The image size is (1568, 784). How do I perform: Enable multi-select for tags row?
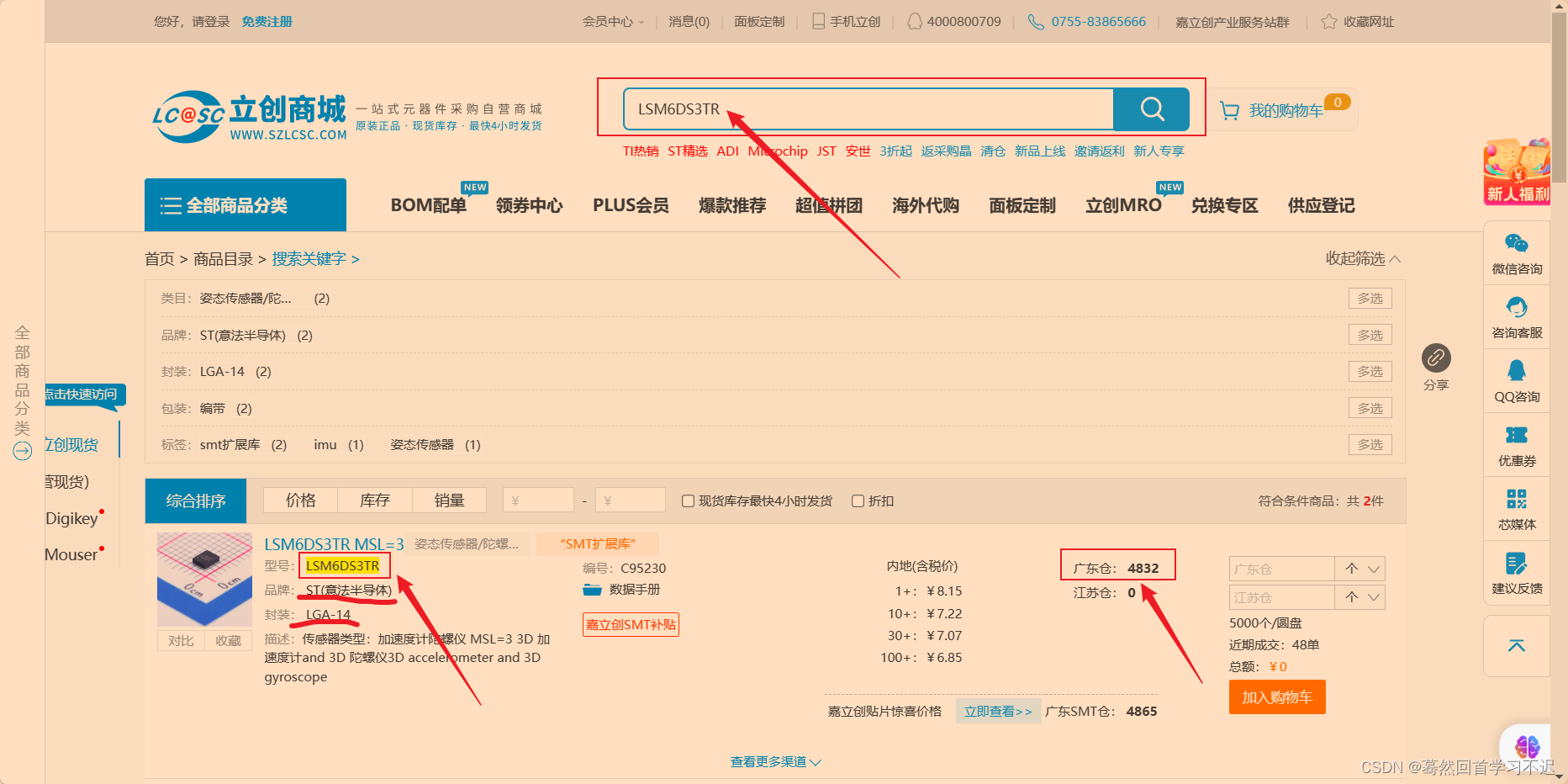pyautogui.click(x=1370, y=444)
